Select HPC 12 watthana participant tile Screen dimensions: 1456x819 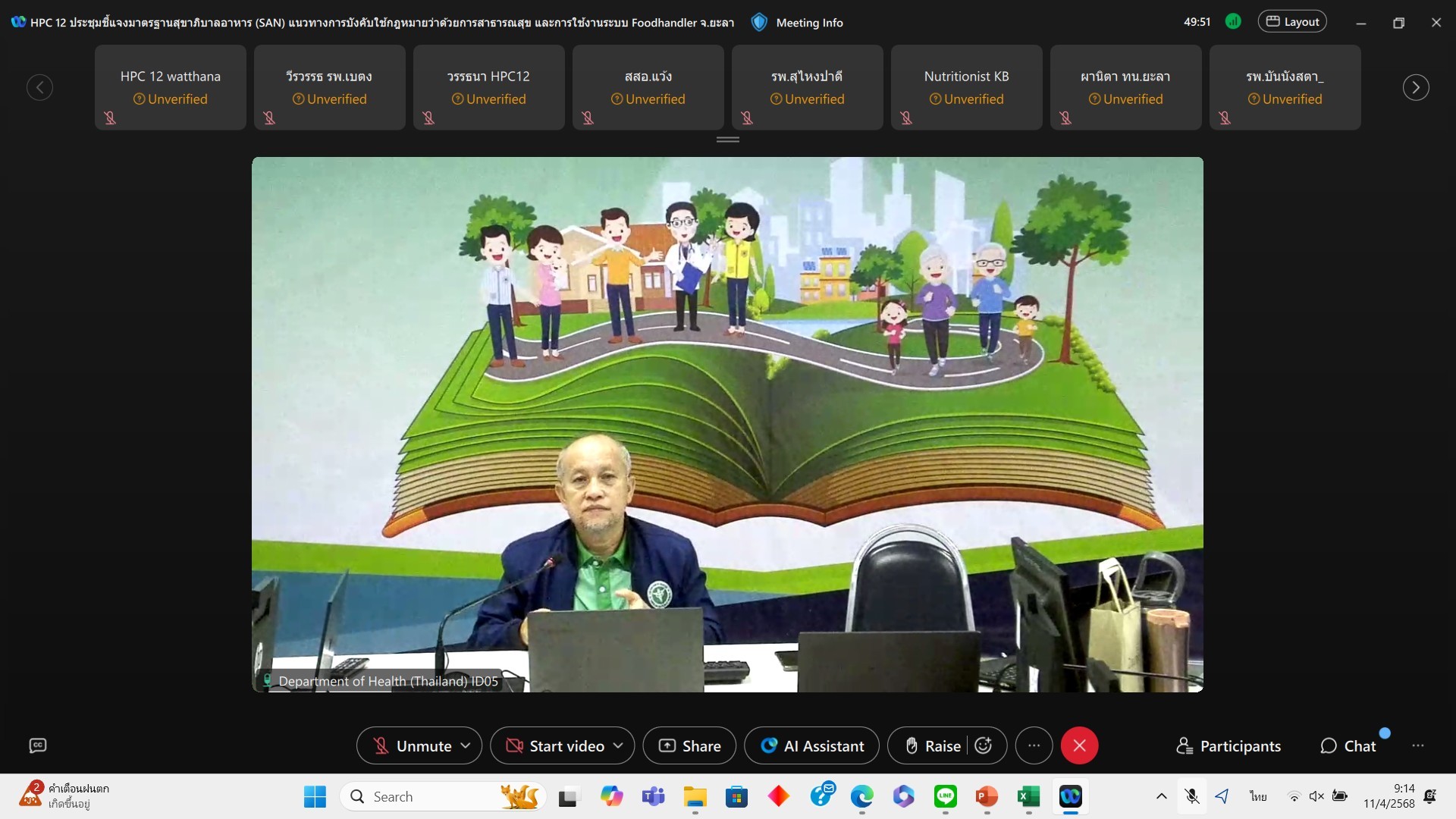coord(171,87)
